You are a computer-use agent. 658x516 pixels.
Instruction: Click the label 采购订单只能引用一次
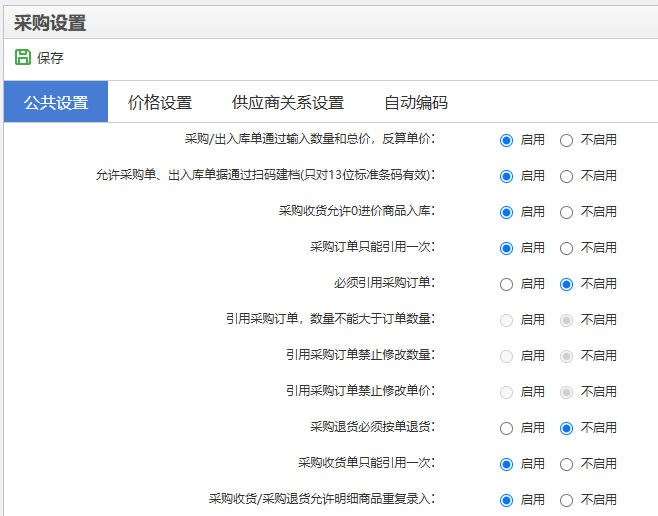372,247
